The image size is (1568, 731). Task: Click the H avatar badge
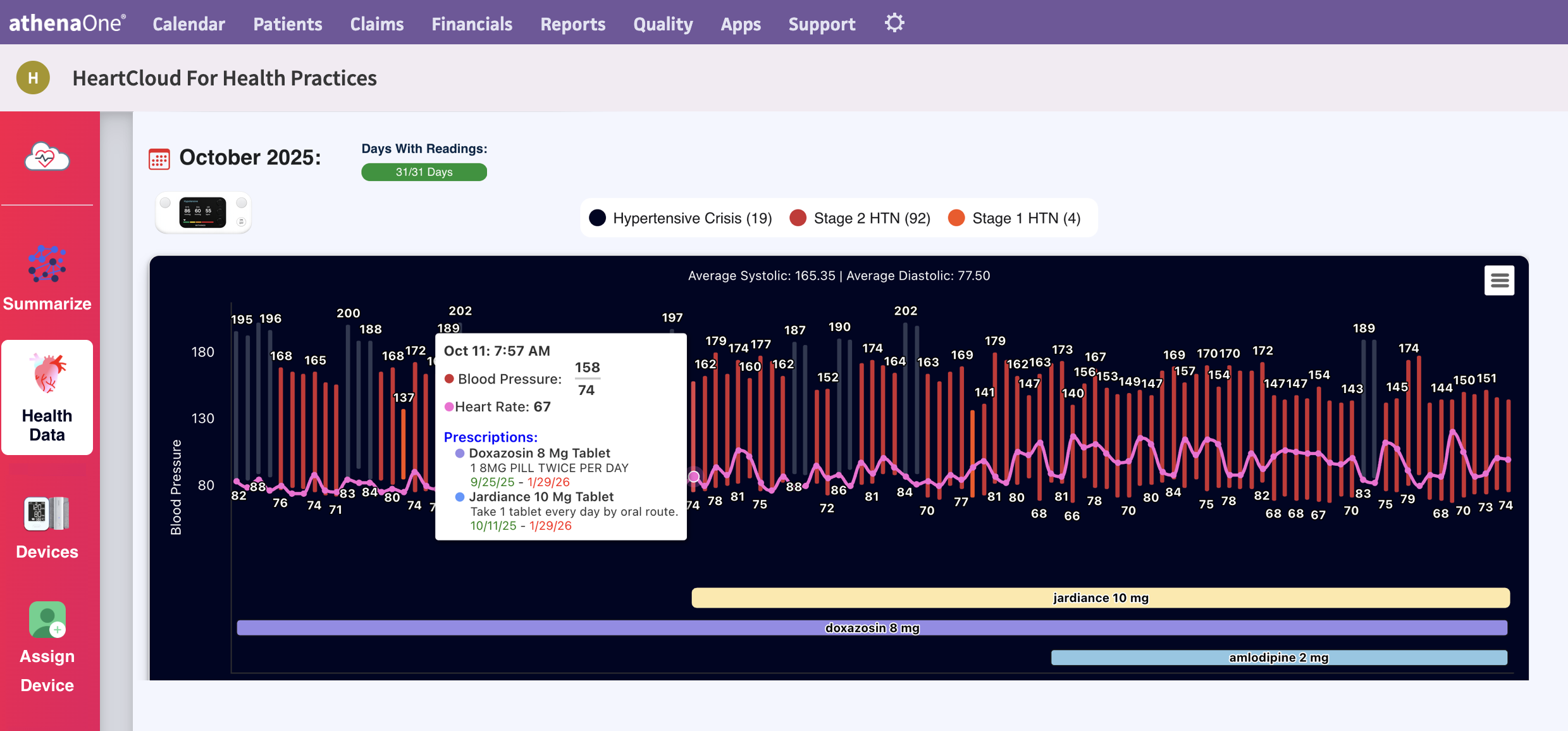[33, 78]
